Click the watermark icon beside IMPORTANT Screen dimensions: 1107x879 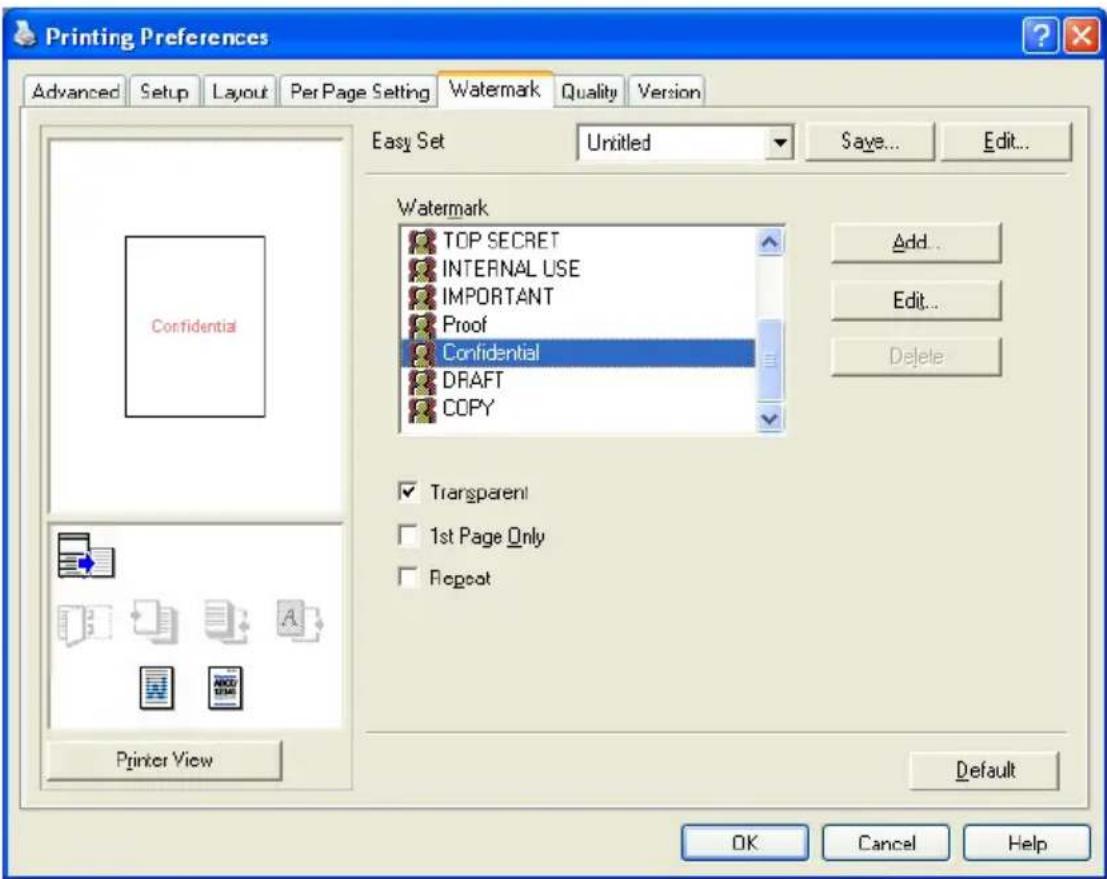click(x=422, y=297)
